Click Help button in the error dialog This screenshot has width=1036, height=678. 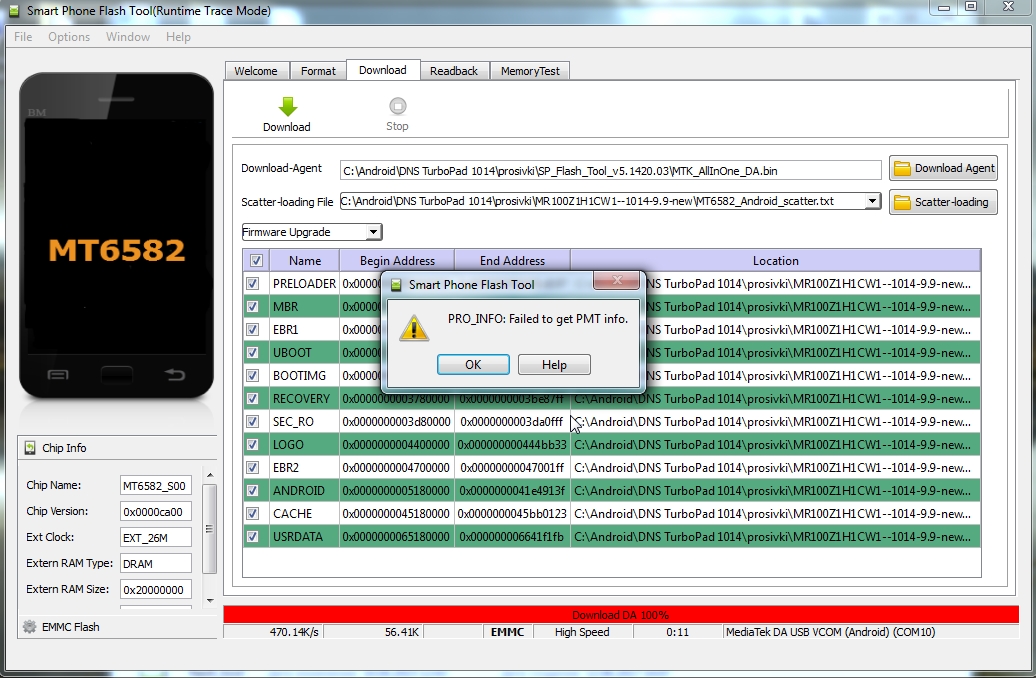click(x=554, y=365)
